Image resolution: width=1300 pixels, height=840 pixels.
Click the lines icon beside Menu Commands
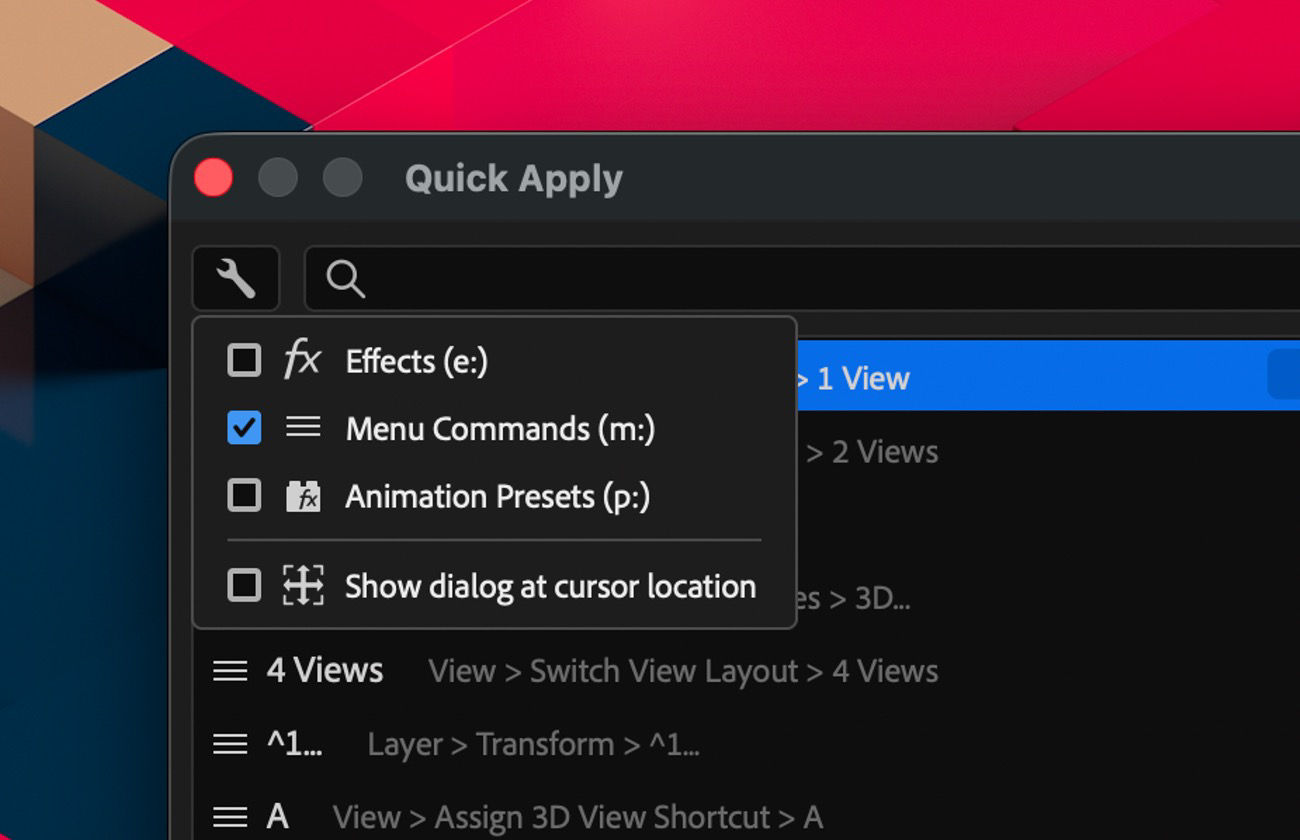click(x=303, y=428)
